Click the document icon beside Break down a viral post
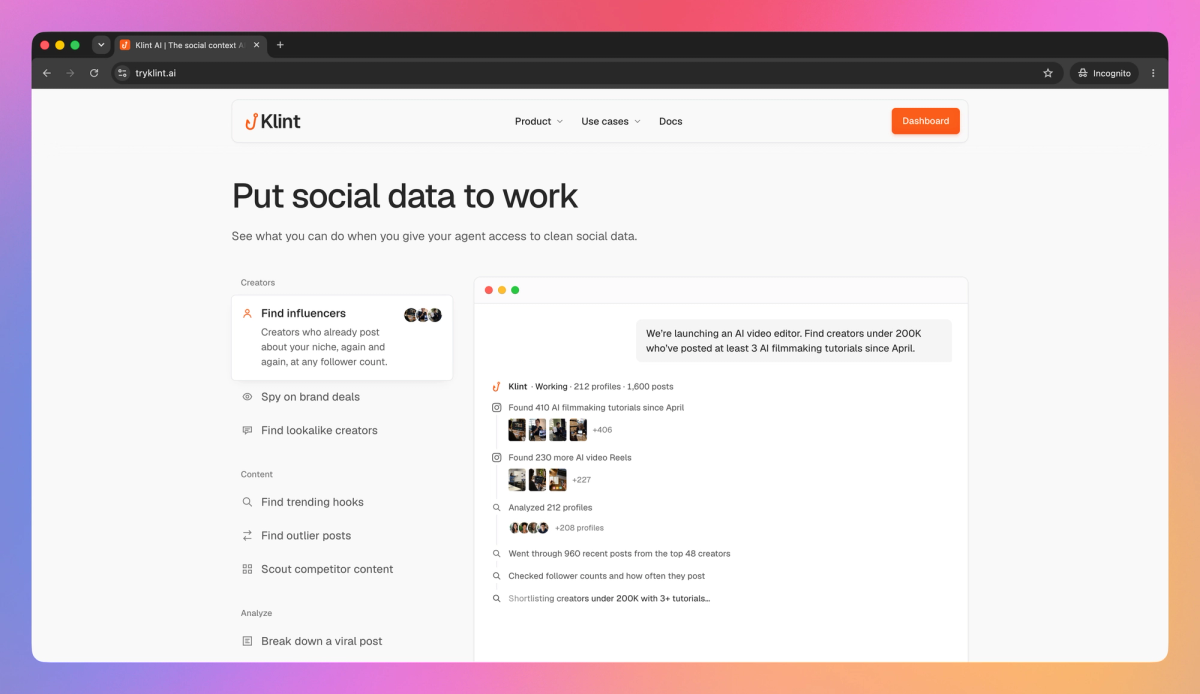This screenshot has width=1200, height=694. click(x=247, y=641)
